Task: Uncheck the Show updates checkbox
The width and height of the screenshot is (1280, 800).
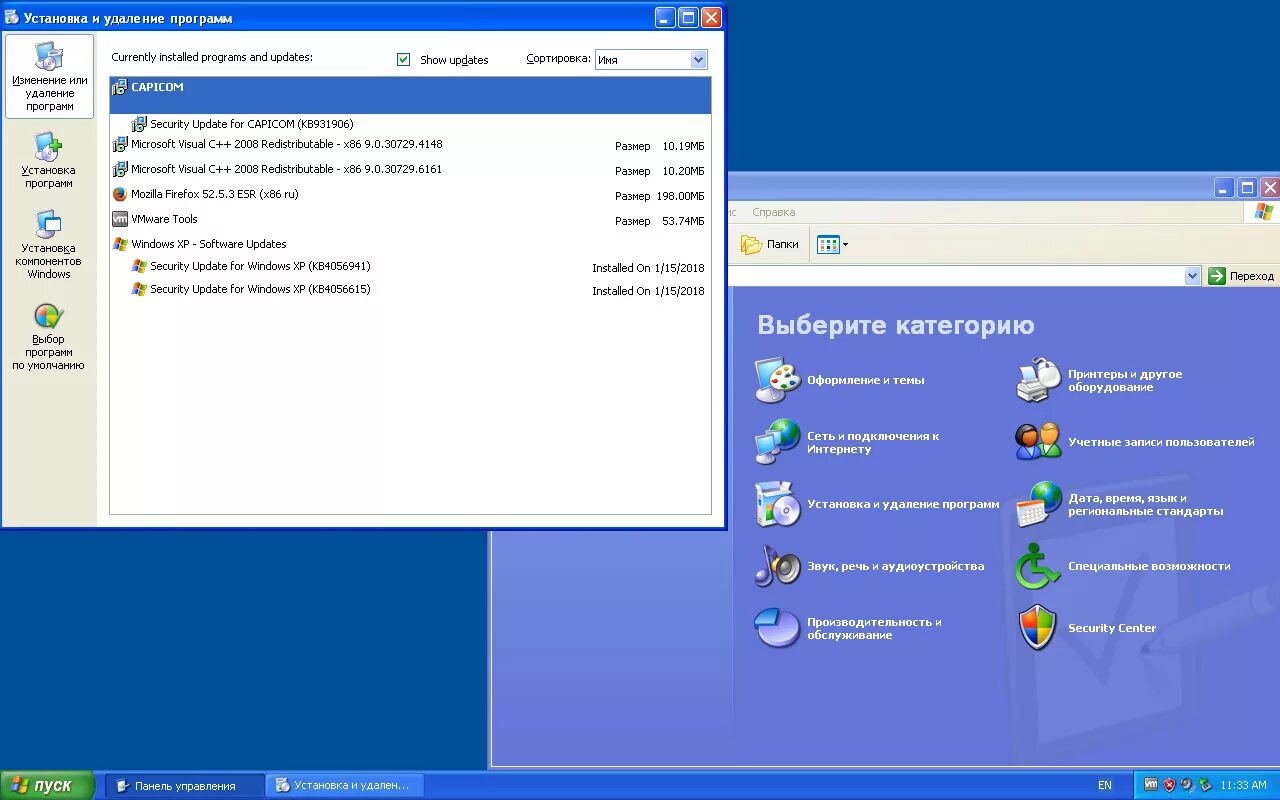Action: point(403,59)
